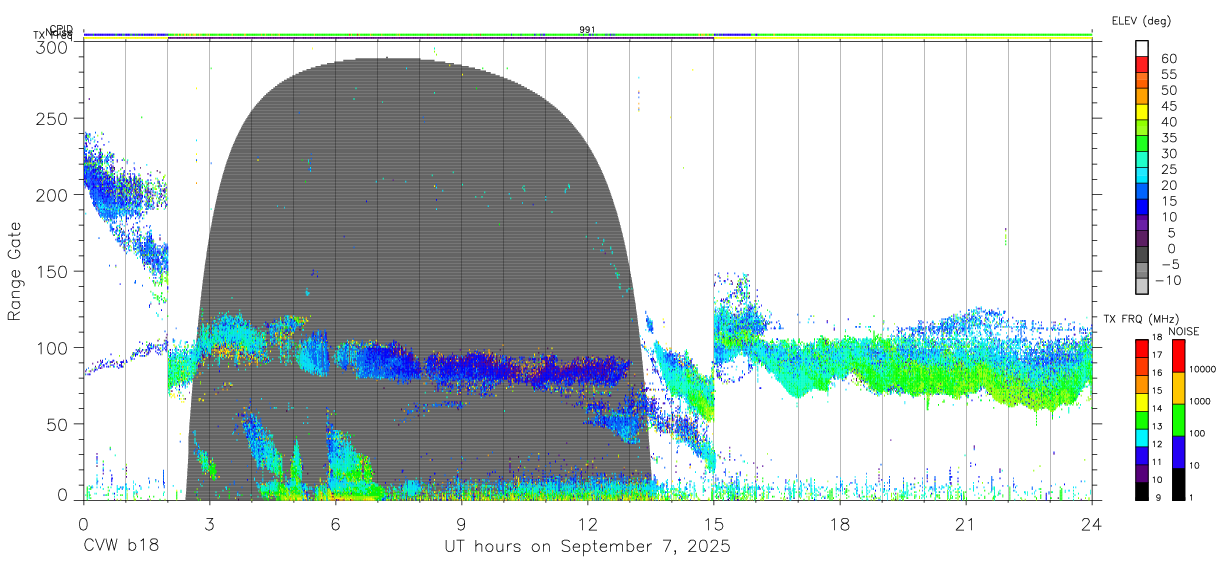Select the 150 tick on Range Gate axis
Image resolution: width=1228 pixels, height=567 pixels.
[53, 271]
